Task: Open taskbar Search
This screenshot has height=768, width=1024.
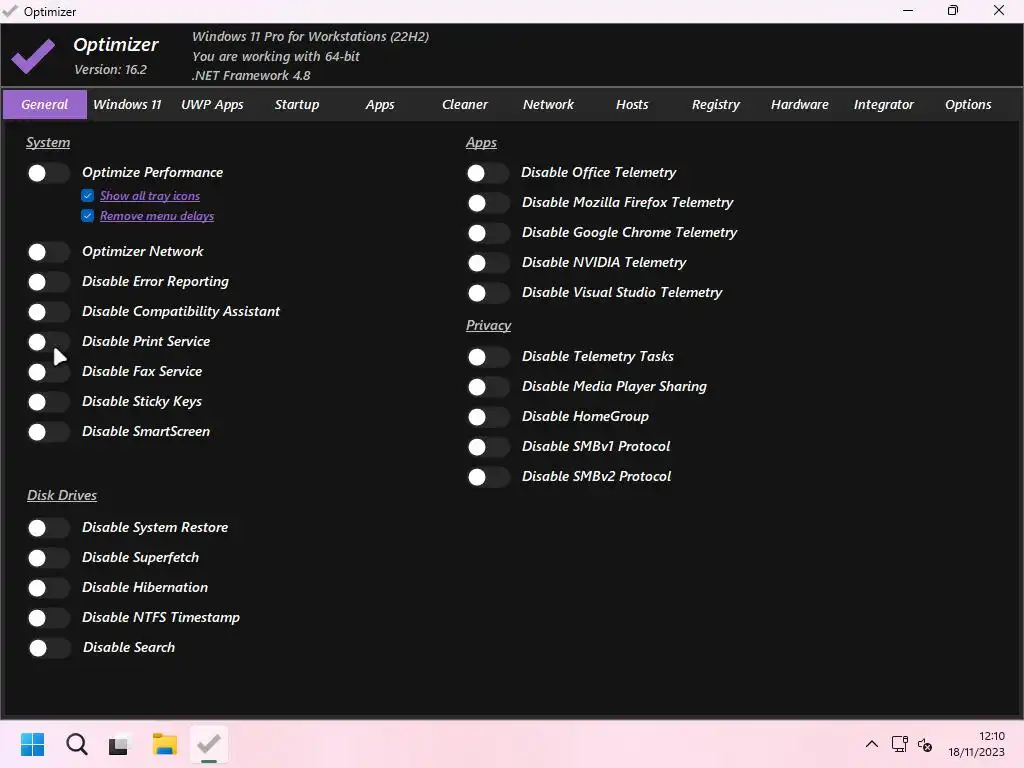Action: point(76,744)
